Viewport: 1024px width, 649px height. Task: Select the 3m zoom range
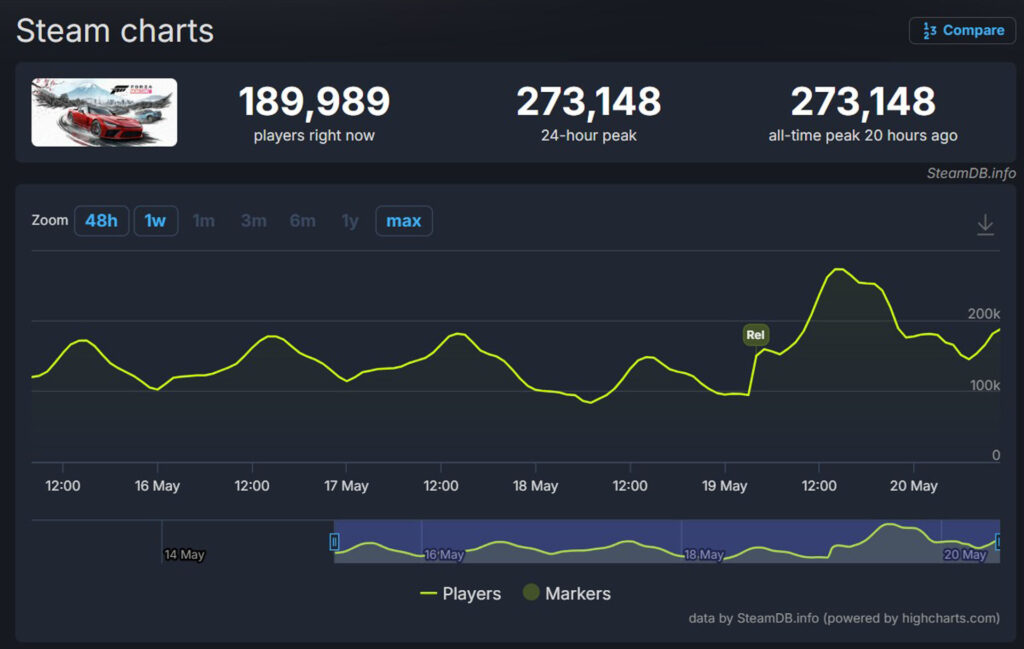coord(253,221)
